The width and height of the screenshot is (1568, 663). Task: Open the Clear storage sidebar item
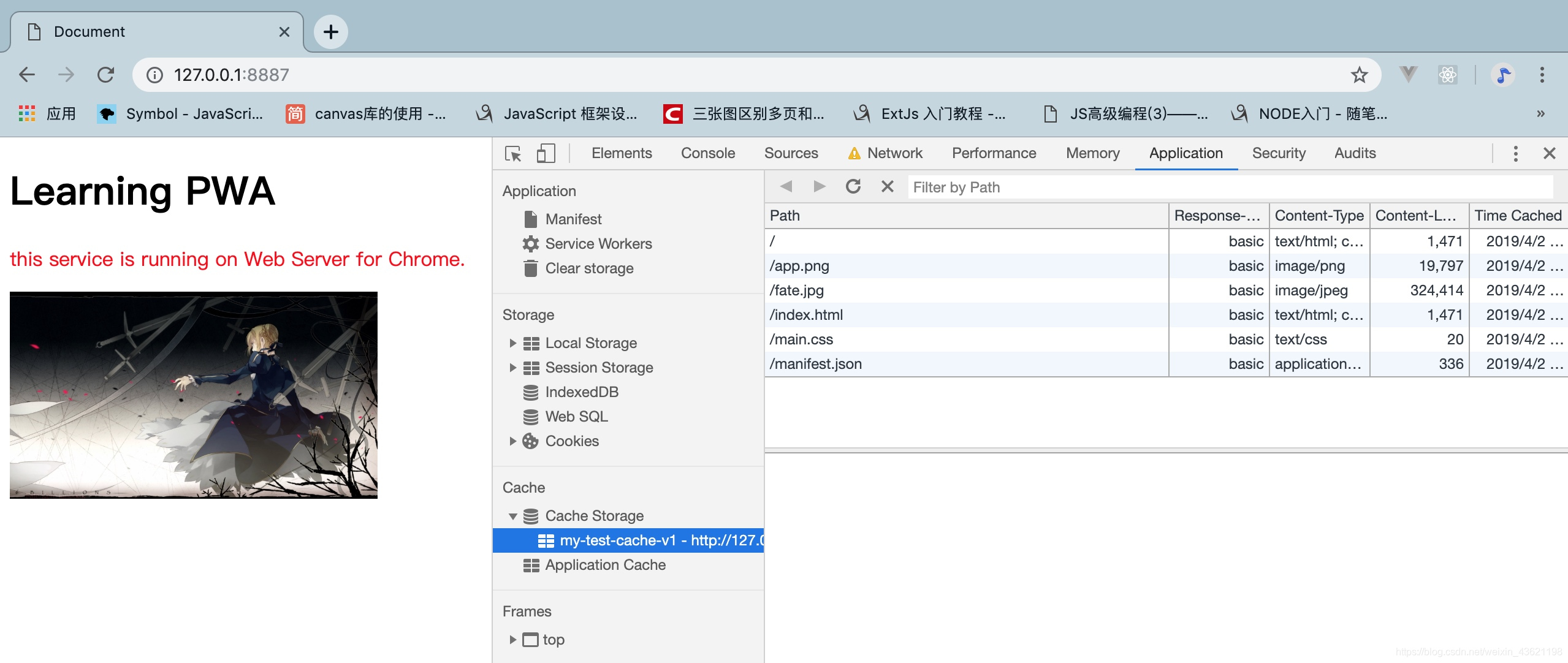[x=588, y=268]
